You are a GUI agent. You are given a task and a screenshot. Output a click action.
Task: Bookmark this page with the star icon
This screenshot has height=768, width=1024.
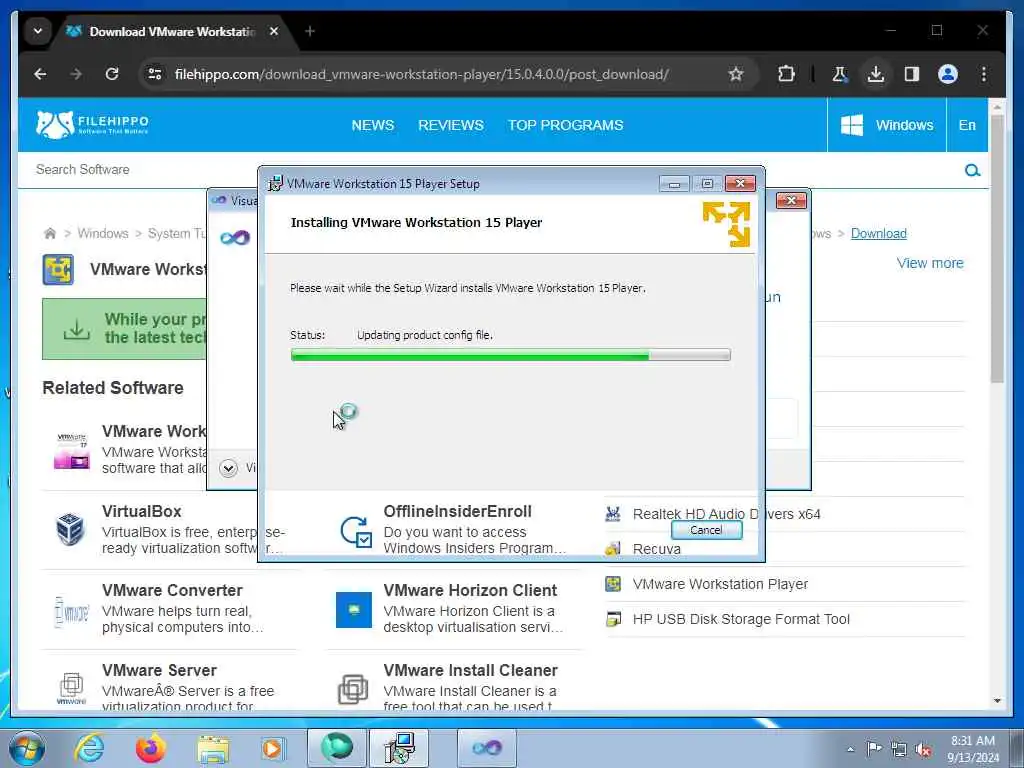[x=736, y=74]
